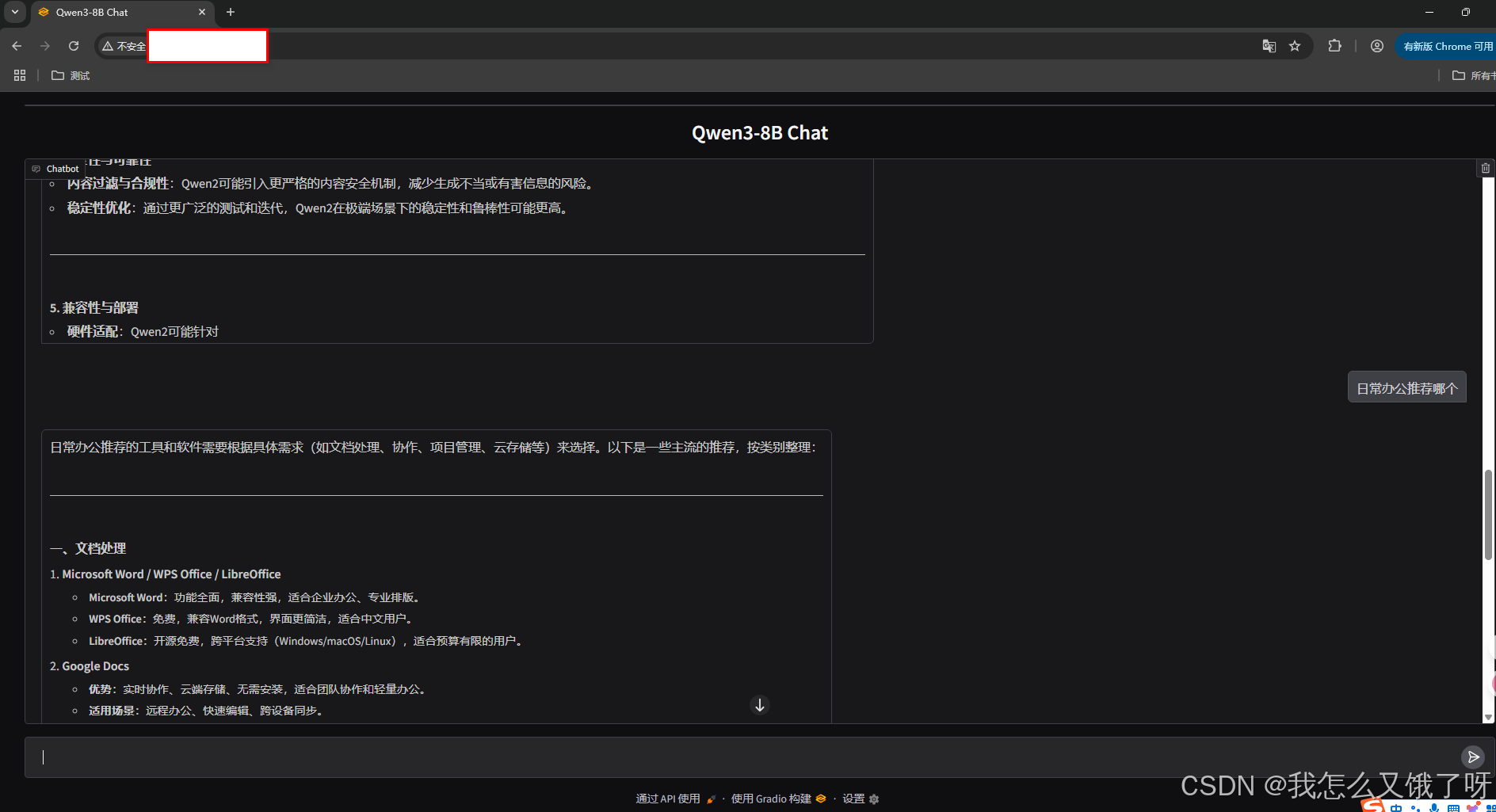Screen dimensions: 1496x812
Task: Click the browser forward arrow
Action: (x=45, y=46)
